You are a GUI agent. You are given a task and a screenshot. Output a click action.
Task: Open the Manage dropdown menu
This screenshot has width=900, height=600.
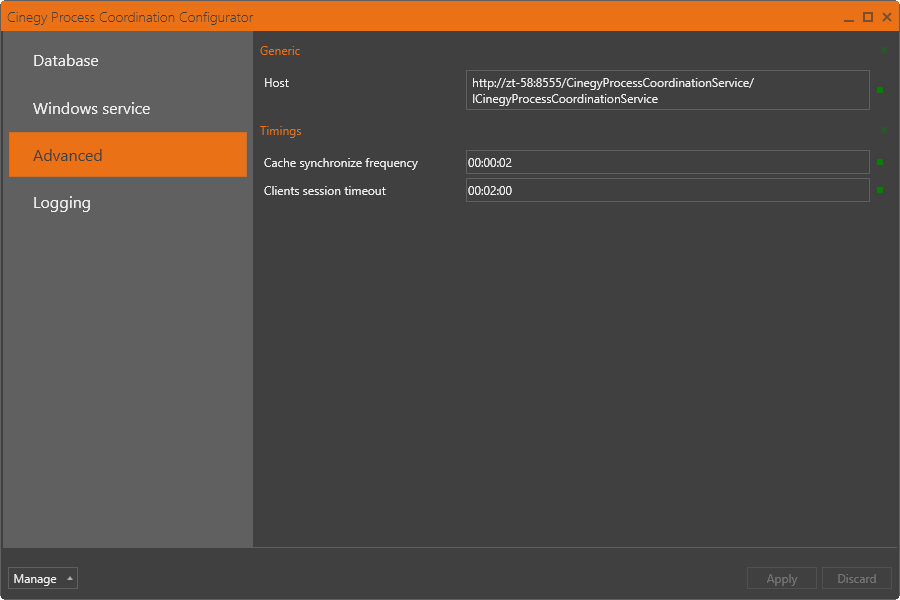click(x=43, y=578)
